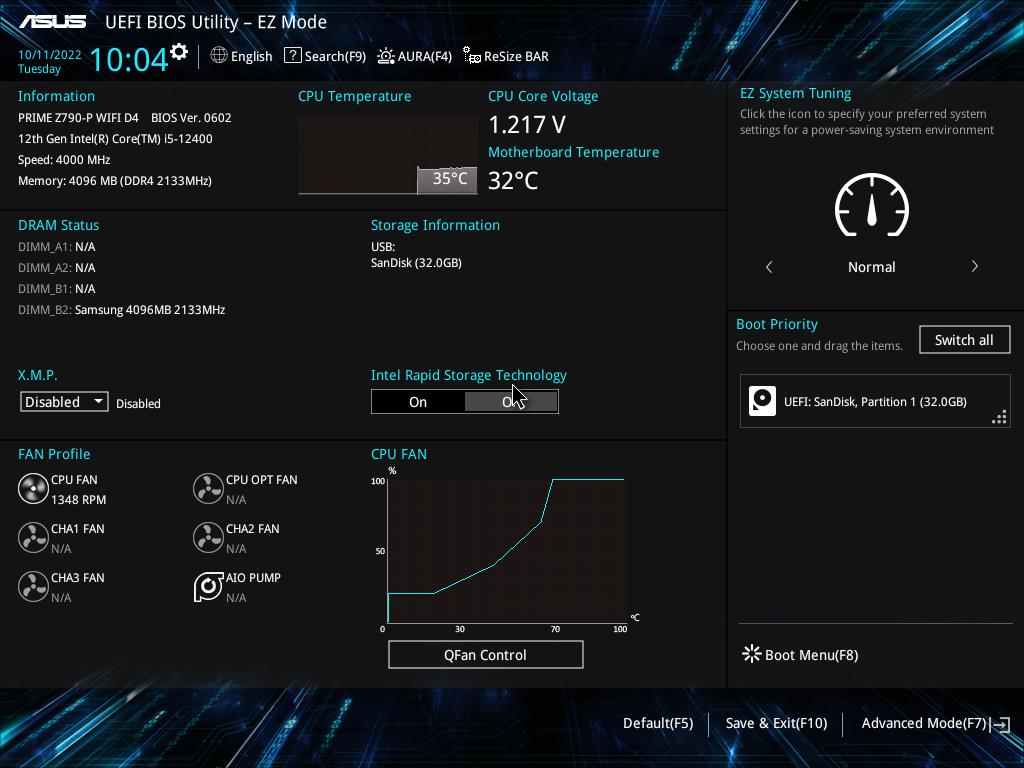Open QFan Control
Viewport: 1024px width, 768px height.
(x=485, y=654)
